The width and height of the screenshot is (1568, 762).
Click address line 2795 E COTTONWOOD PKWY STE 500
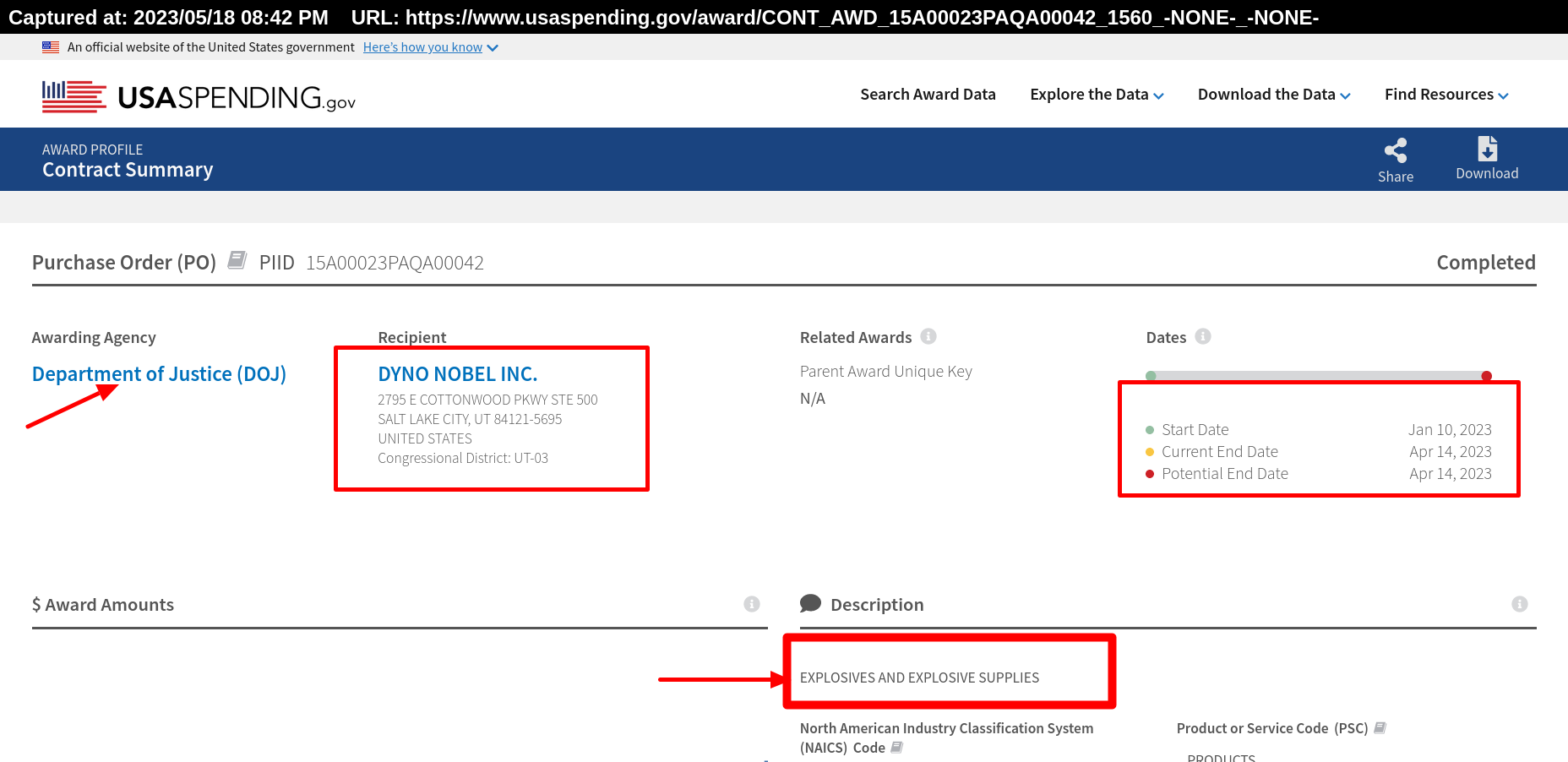[487, 400]
